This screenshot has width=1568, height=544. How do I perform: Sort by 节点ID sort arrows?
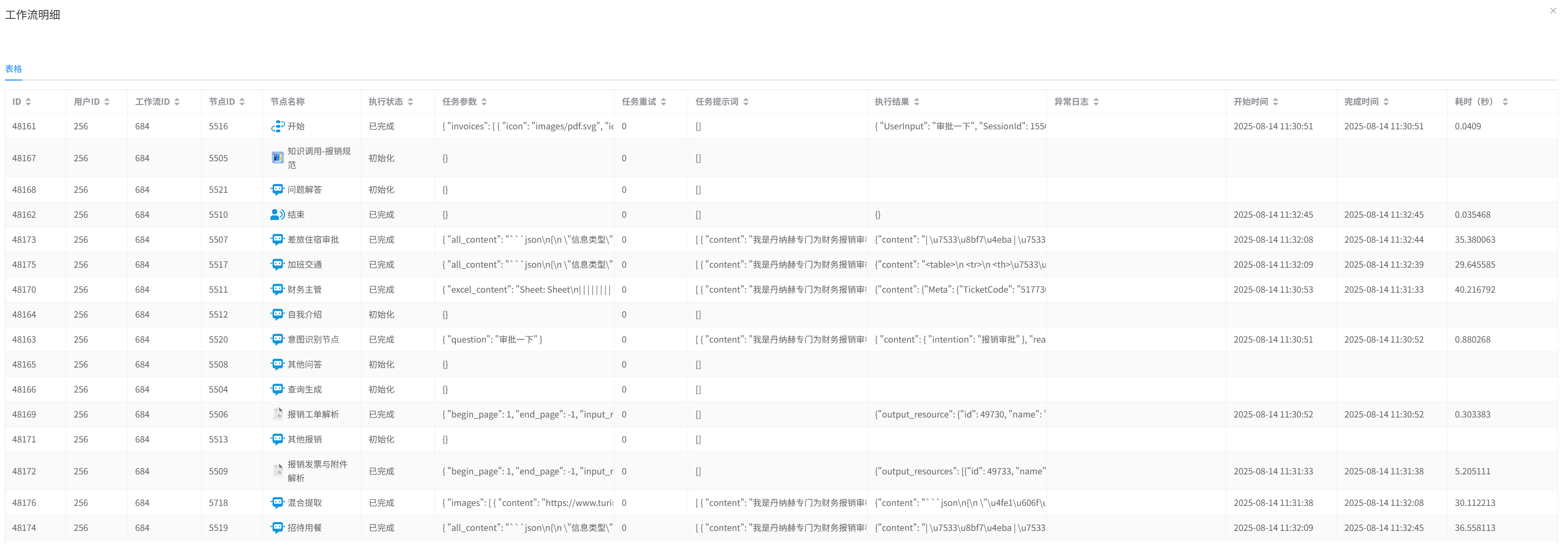point(242,102)
